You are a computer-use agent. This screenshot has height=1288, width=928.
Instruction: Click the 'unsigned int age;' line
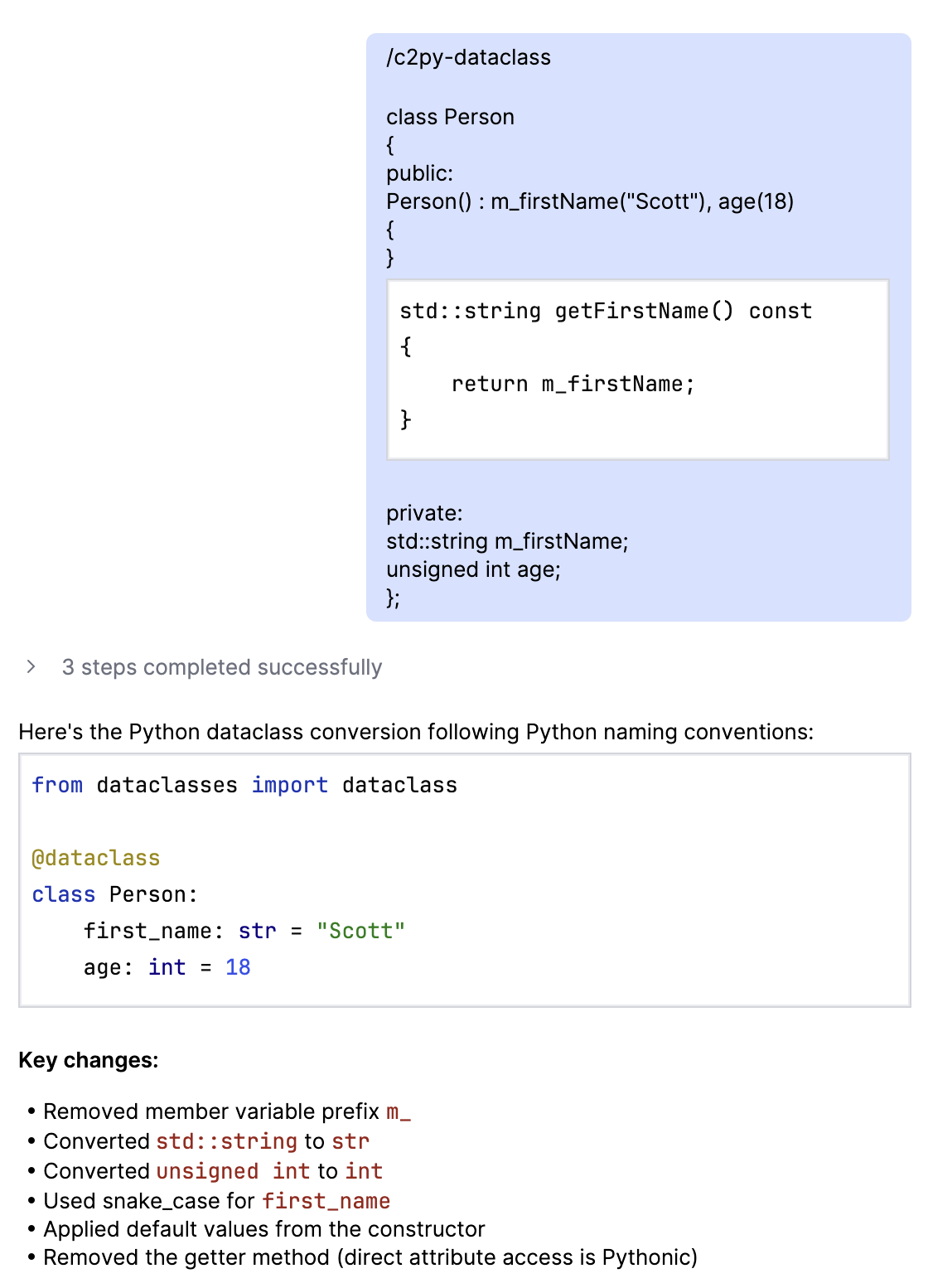coord(473,569)
